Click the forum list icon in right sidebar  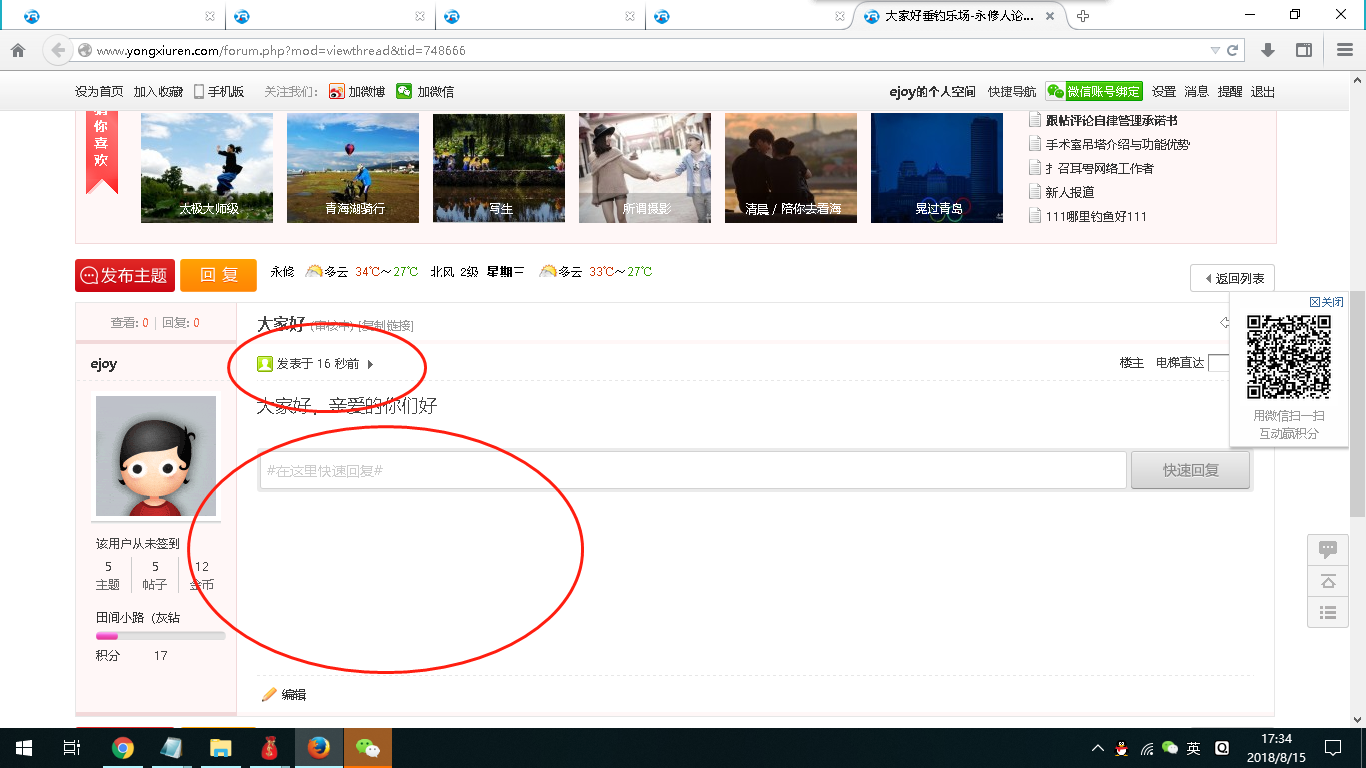point(1327,613)
